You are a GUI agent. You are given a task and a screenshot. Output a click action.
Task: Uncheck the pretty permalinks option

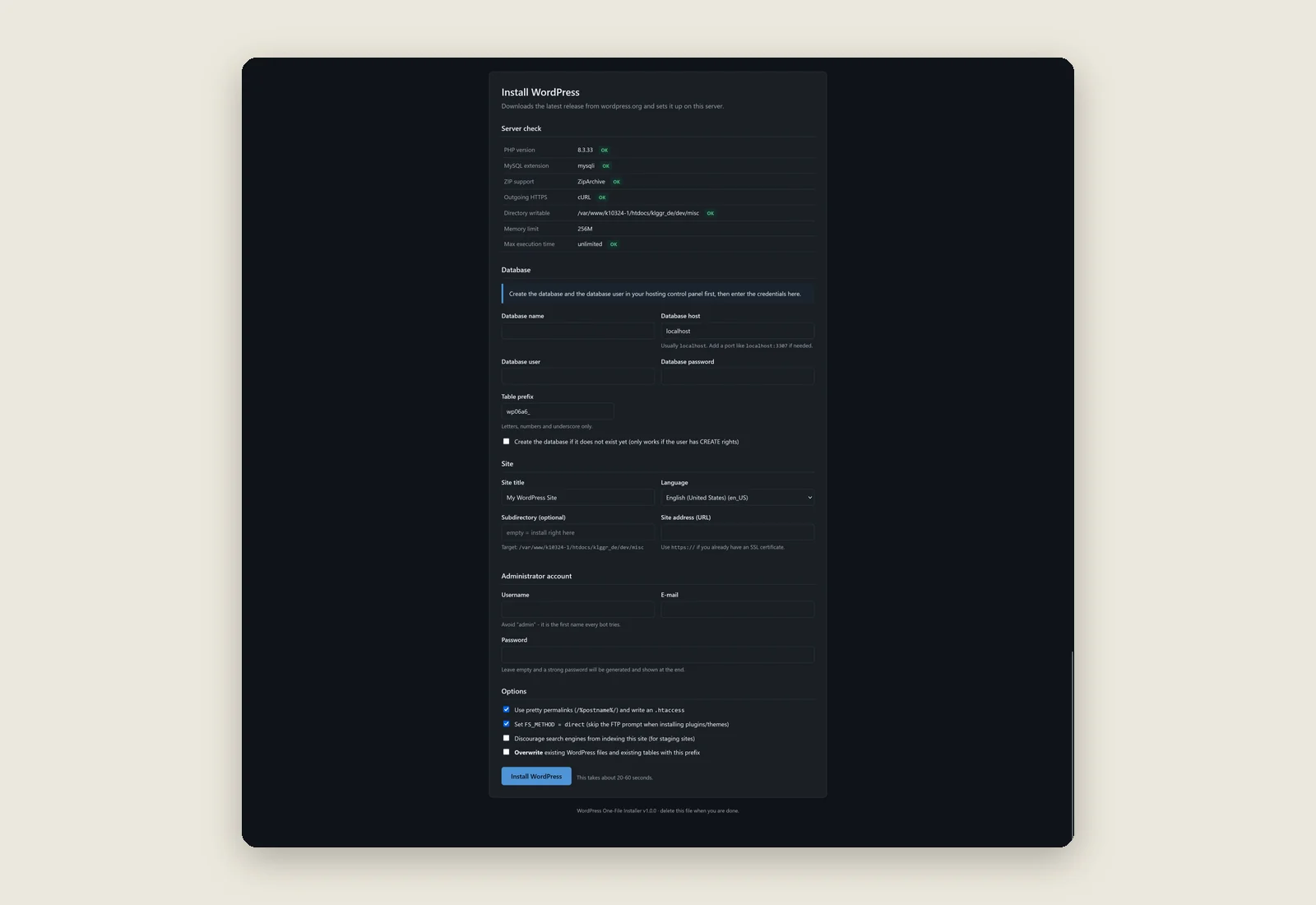[506, 709]
